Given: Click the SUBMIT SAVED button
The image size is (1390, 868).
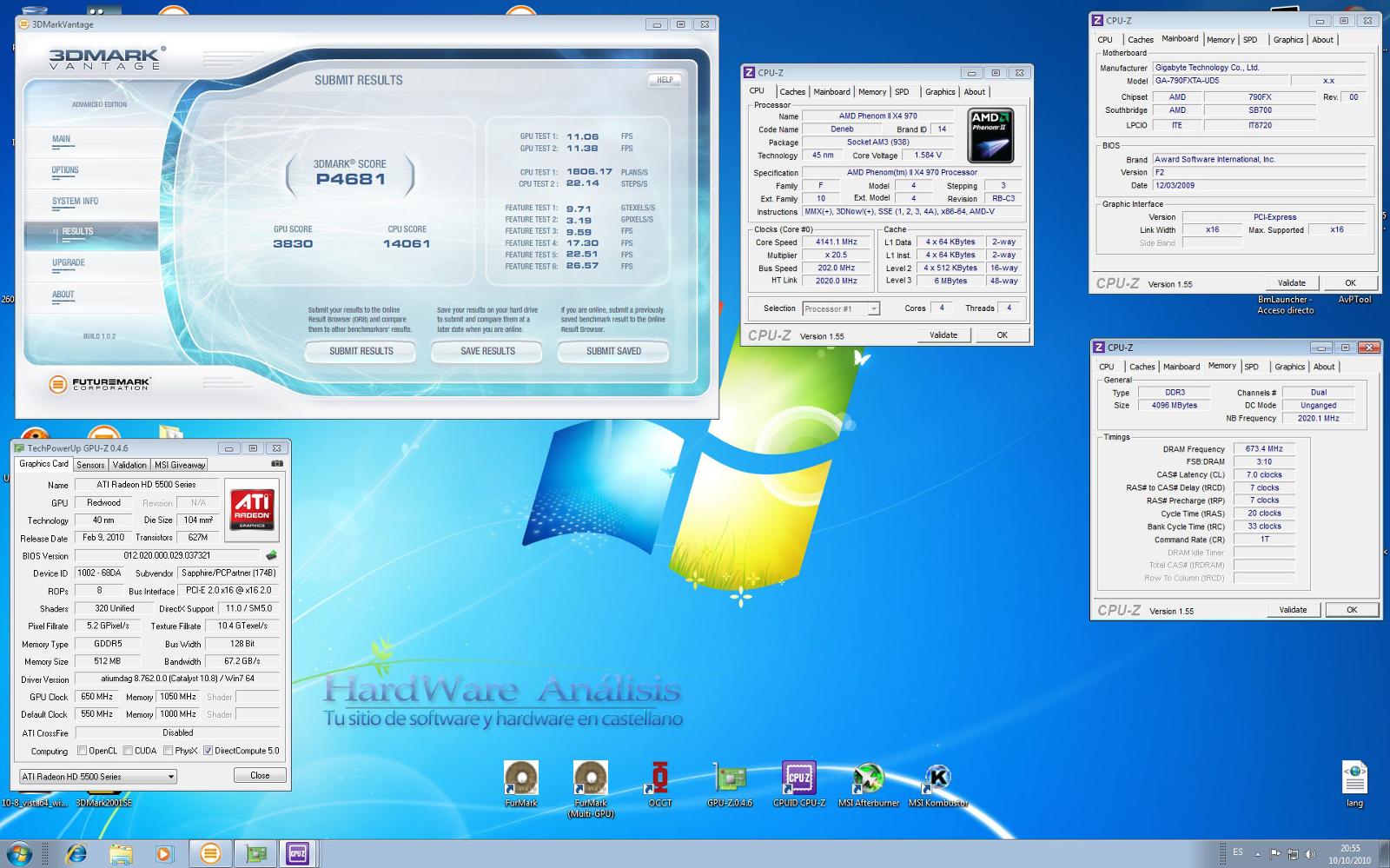Looking at the screenshot, I should point(613,351).
